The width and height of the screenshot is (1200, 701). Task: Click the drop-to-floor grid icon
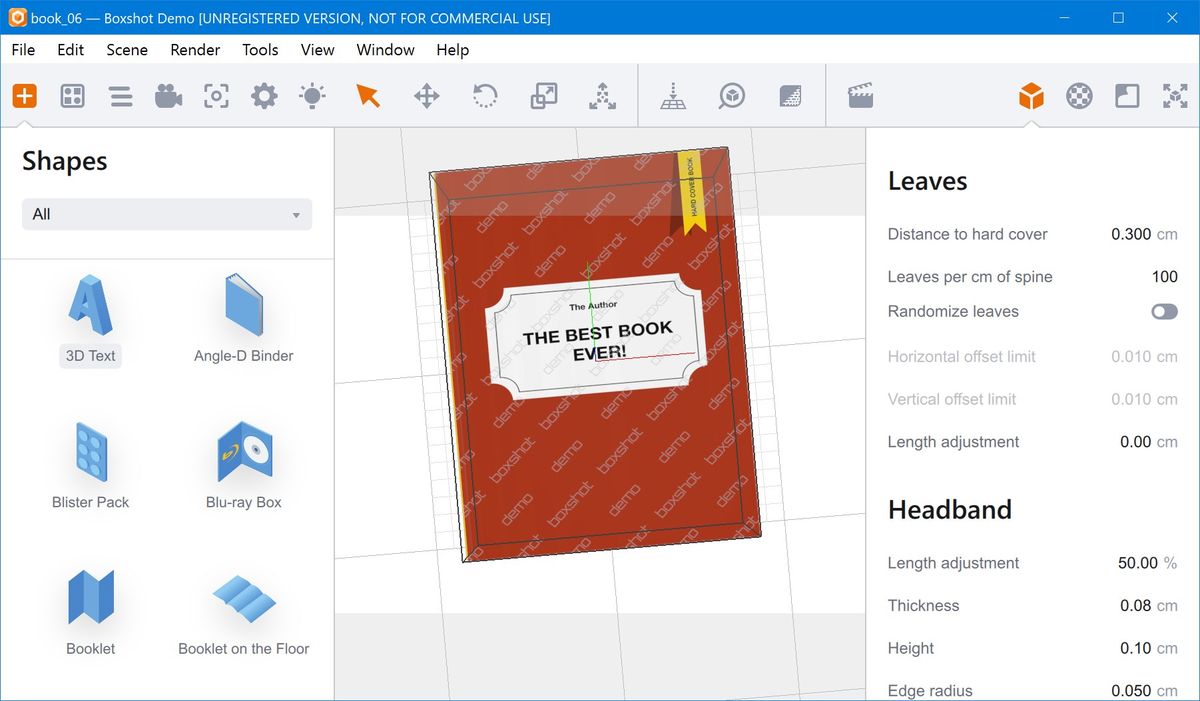[673, 96]
